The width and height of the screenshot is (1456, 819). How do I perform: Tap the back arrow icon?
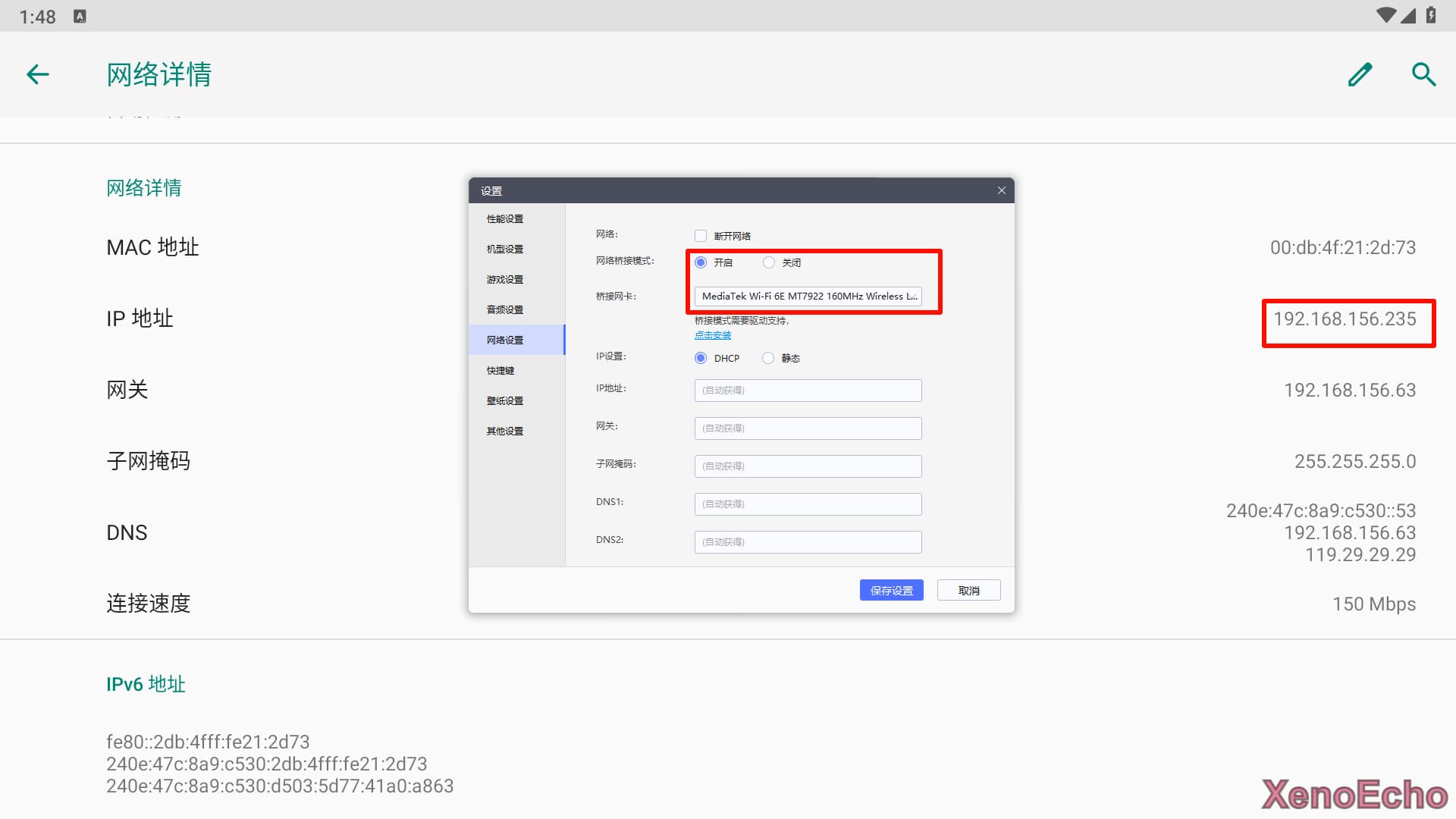tap(38, 74)
